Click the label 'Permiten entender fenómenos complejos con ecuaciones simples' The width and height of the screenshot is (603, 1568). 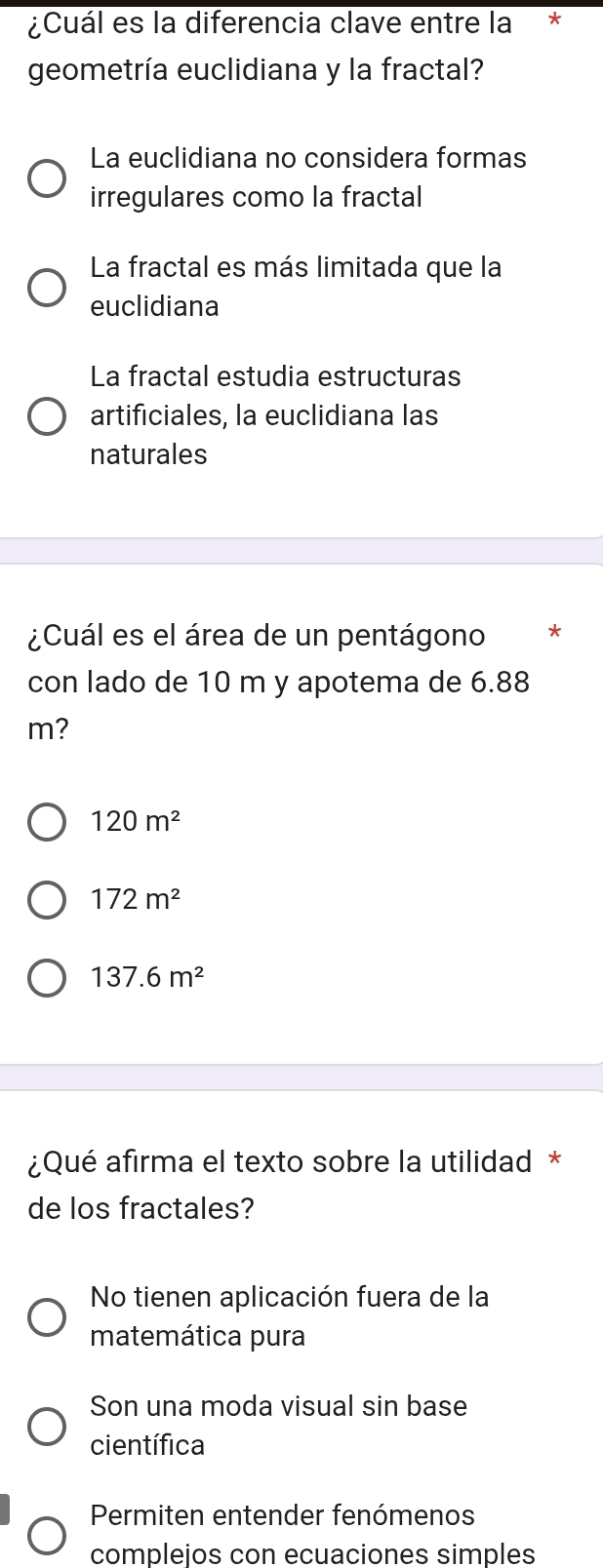tap(313, 1534)
